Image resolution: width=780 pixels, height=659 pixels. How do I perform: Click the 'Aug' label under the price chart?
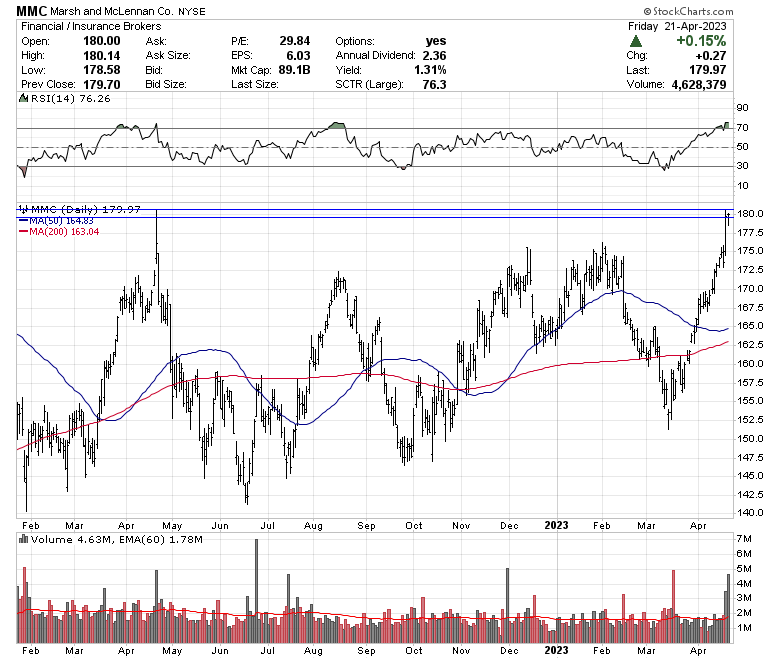click(313, 525)
